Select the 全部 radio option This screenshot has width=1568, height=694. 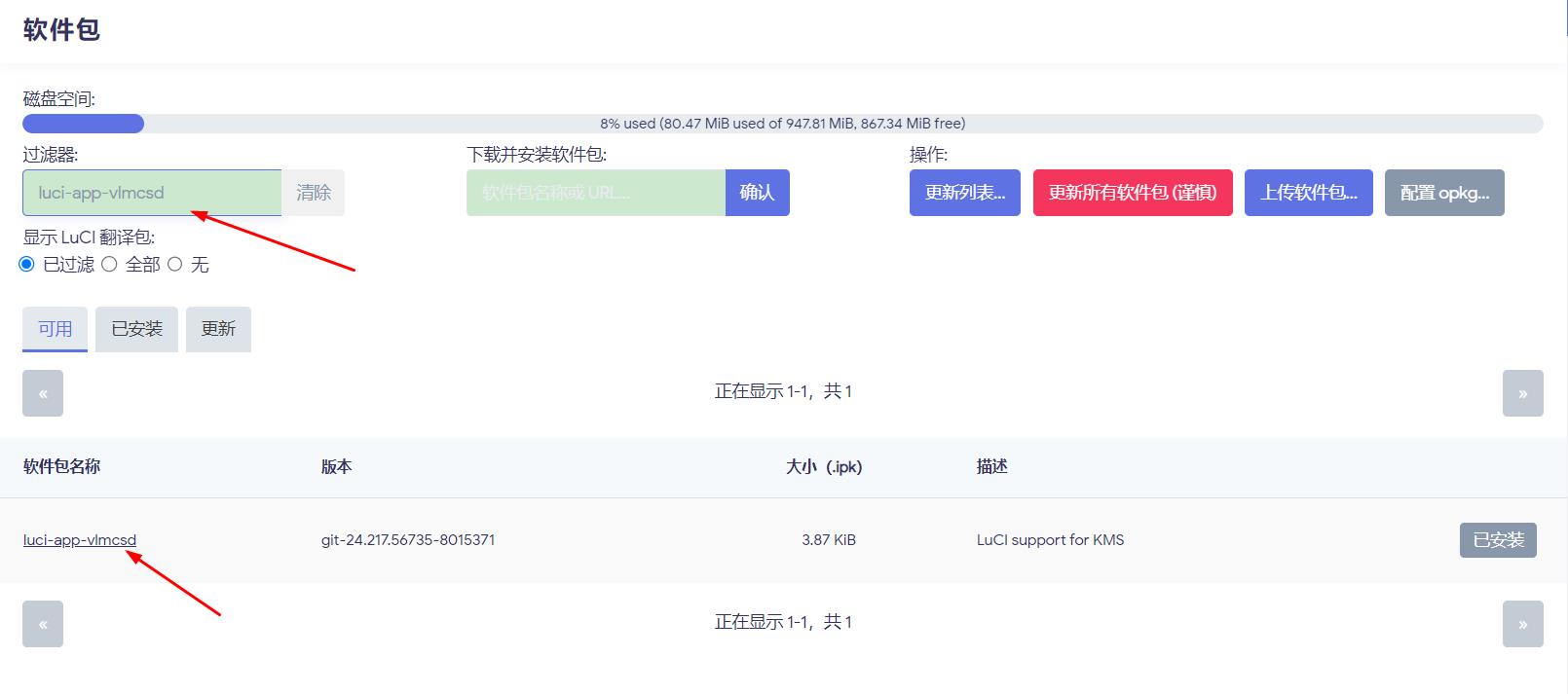coord(110,265)
